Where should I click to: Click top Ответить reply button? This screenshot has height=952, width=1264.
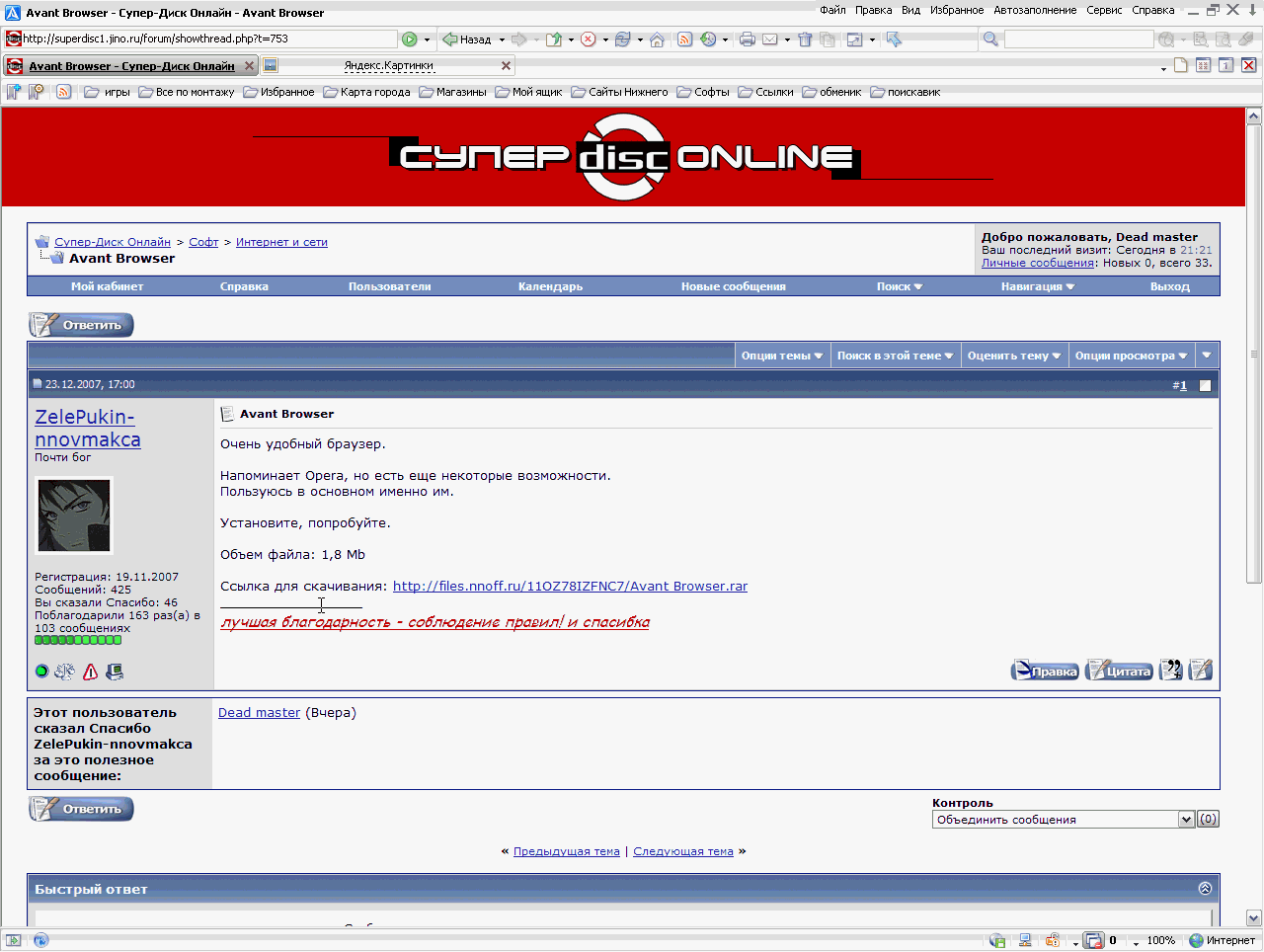[81, 325]
